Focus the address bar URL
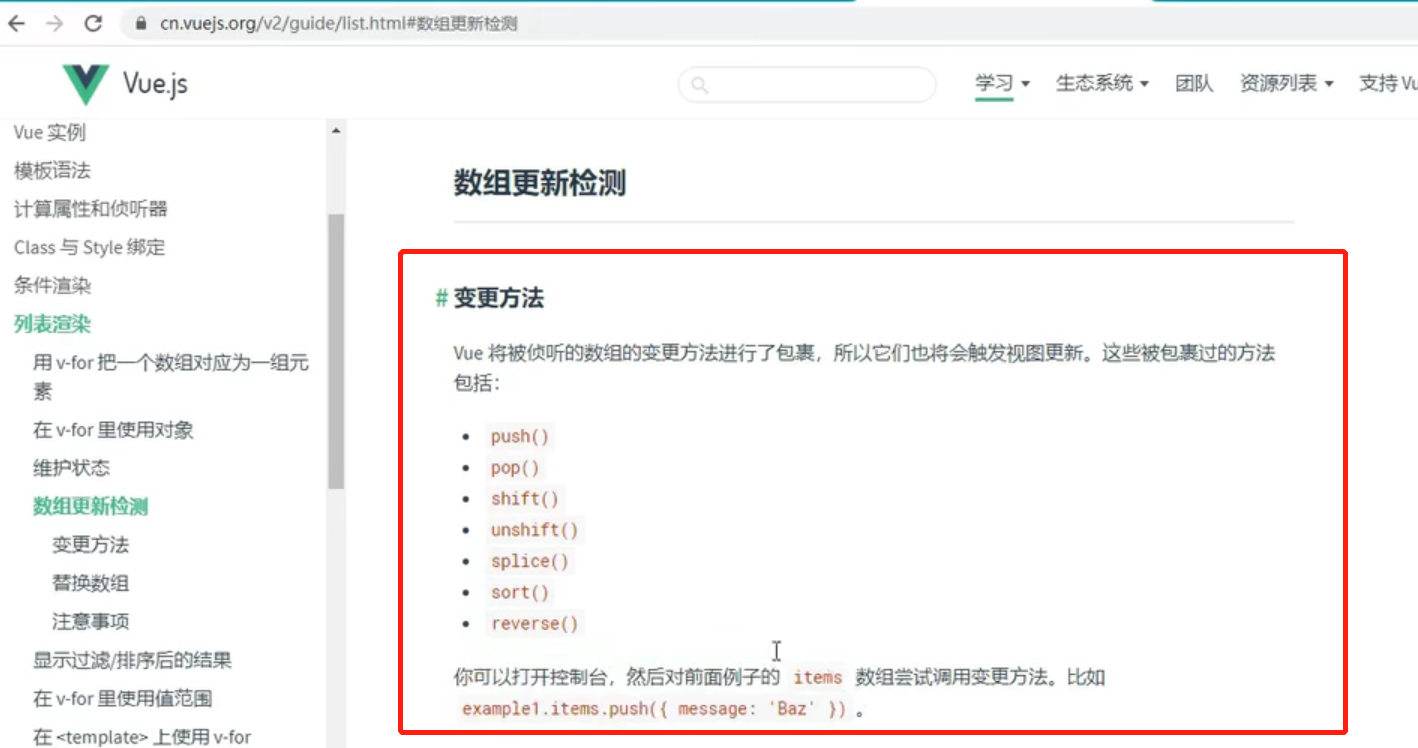 tap(339, 24)
